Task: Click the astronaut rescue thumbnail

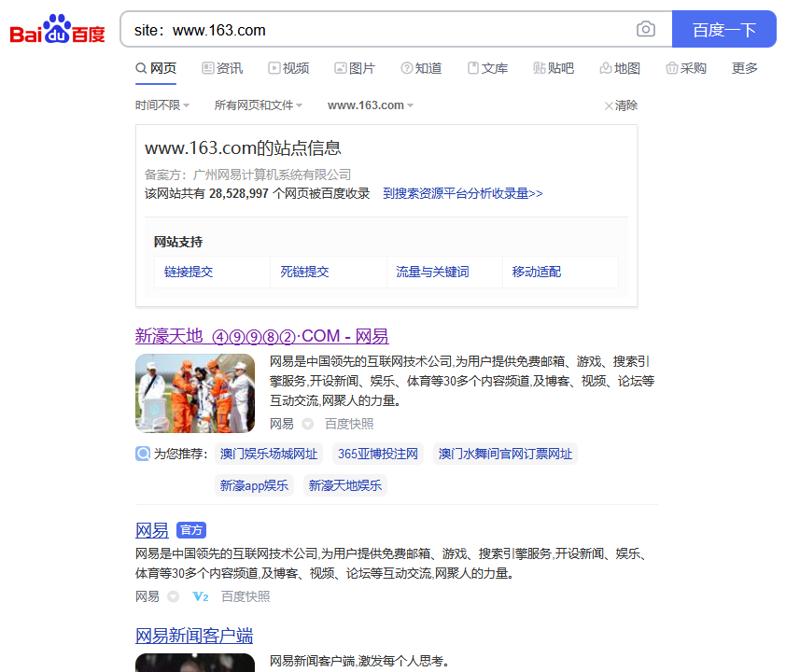Action: (195, 393)
